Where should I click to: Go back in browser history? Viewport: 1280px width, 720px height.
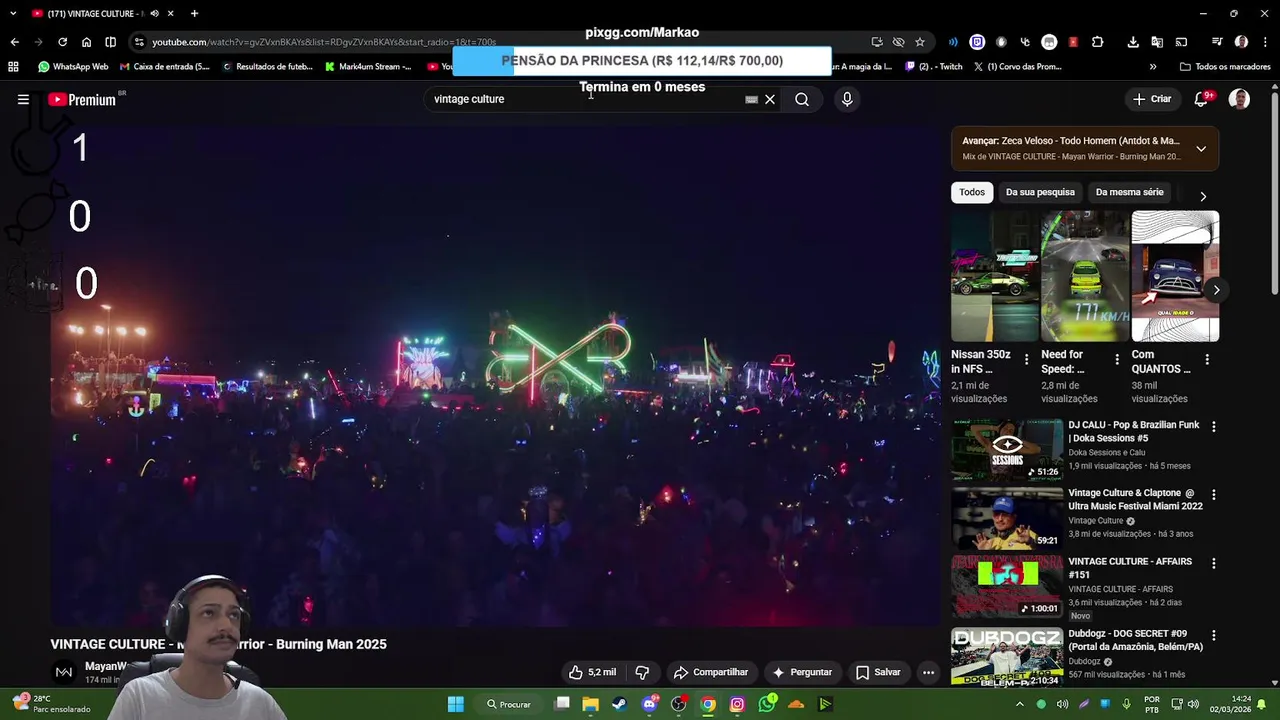coord(14,42)
